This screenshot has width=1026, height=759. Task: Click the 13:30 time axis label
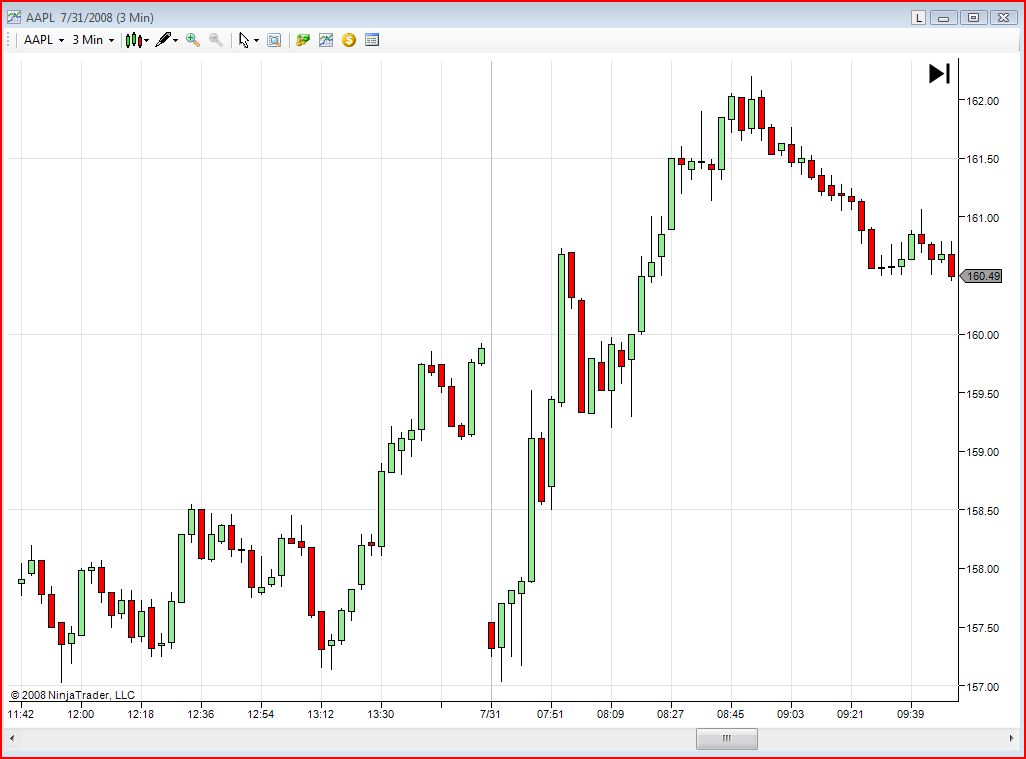(380, 714)
